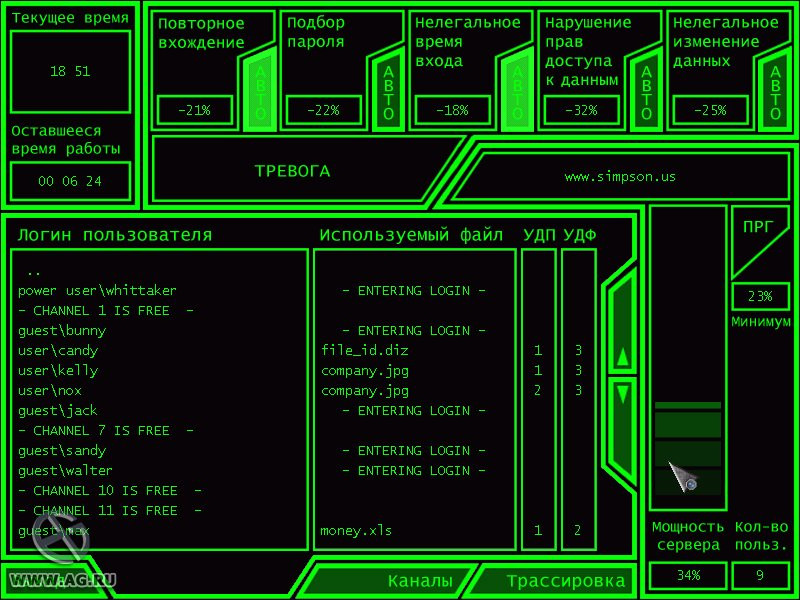Click company.jpg in the user\kelly row

coord(365,371)
